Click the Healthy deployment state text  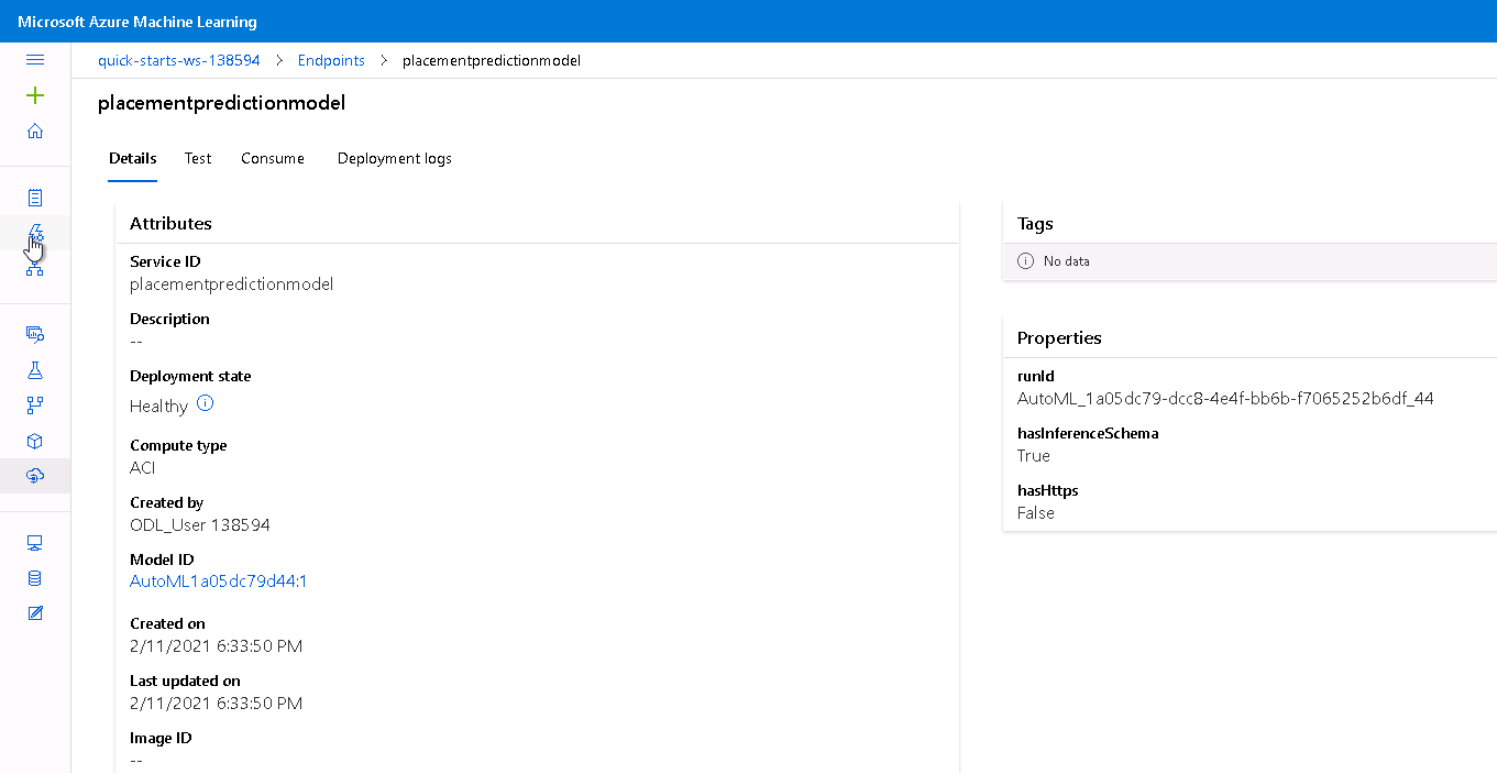click(x=158, y=406)
